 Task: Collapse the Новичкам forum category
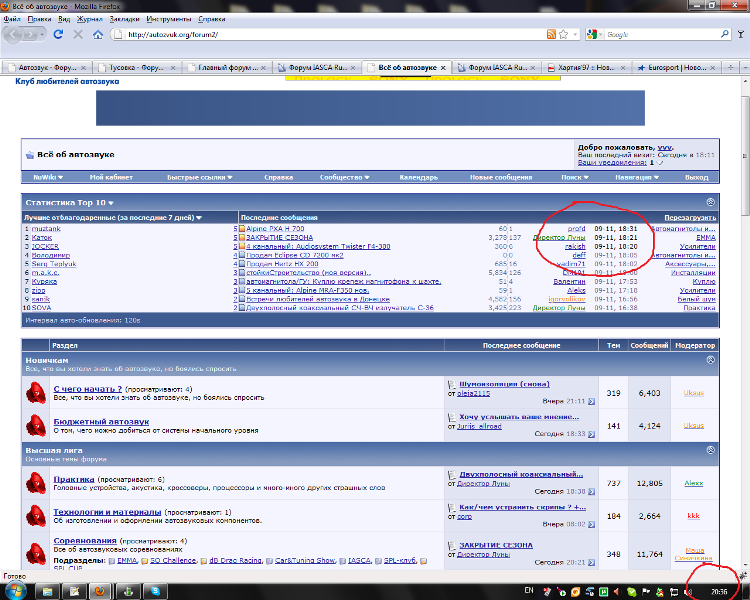[710, 359]
